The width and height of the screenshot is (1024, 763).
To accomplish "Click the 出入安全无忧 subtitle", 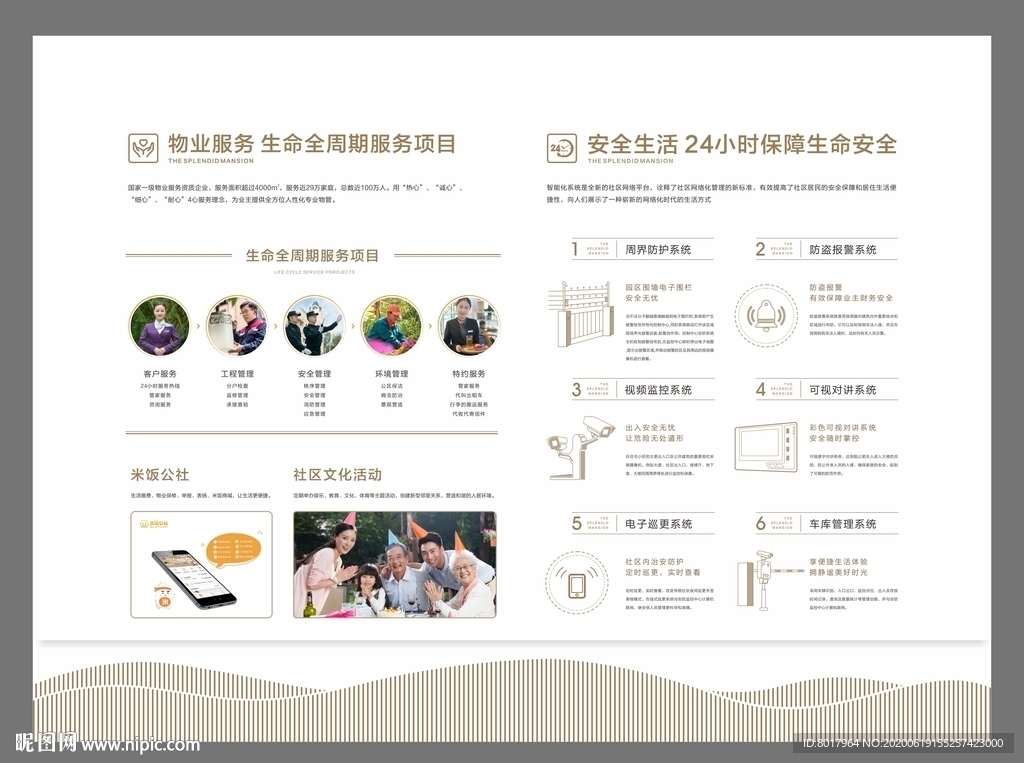I will click(x=650, y=427).
